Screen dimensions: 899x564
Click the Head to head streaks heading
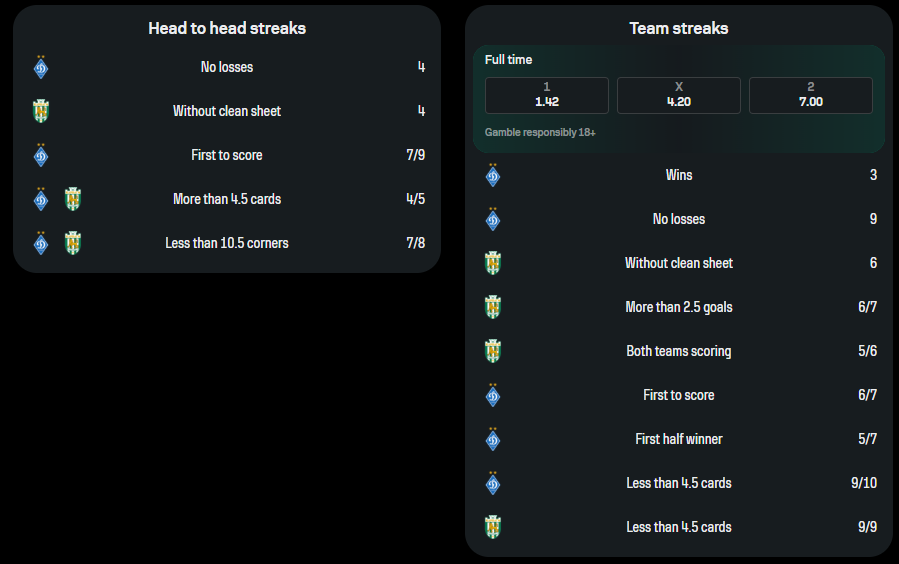point(227,28)
